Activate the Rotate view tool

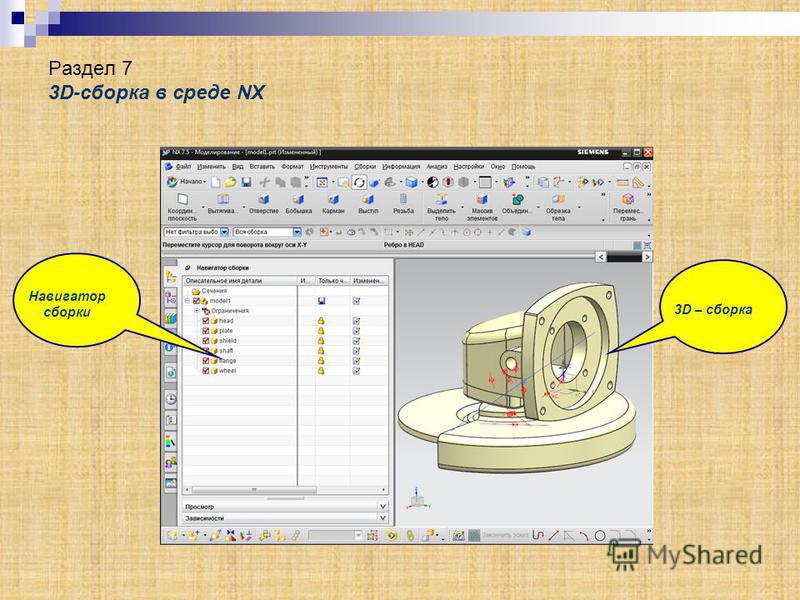pos(359,182)
